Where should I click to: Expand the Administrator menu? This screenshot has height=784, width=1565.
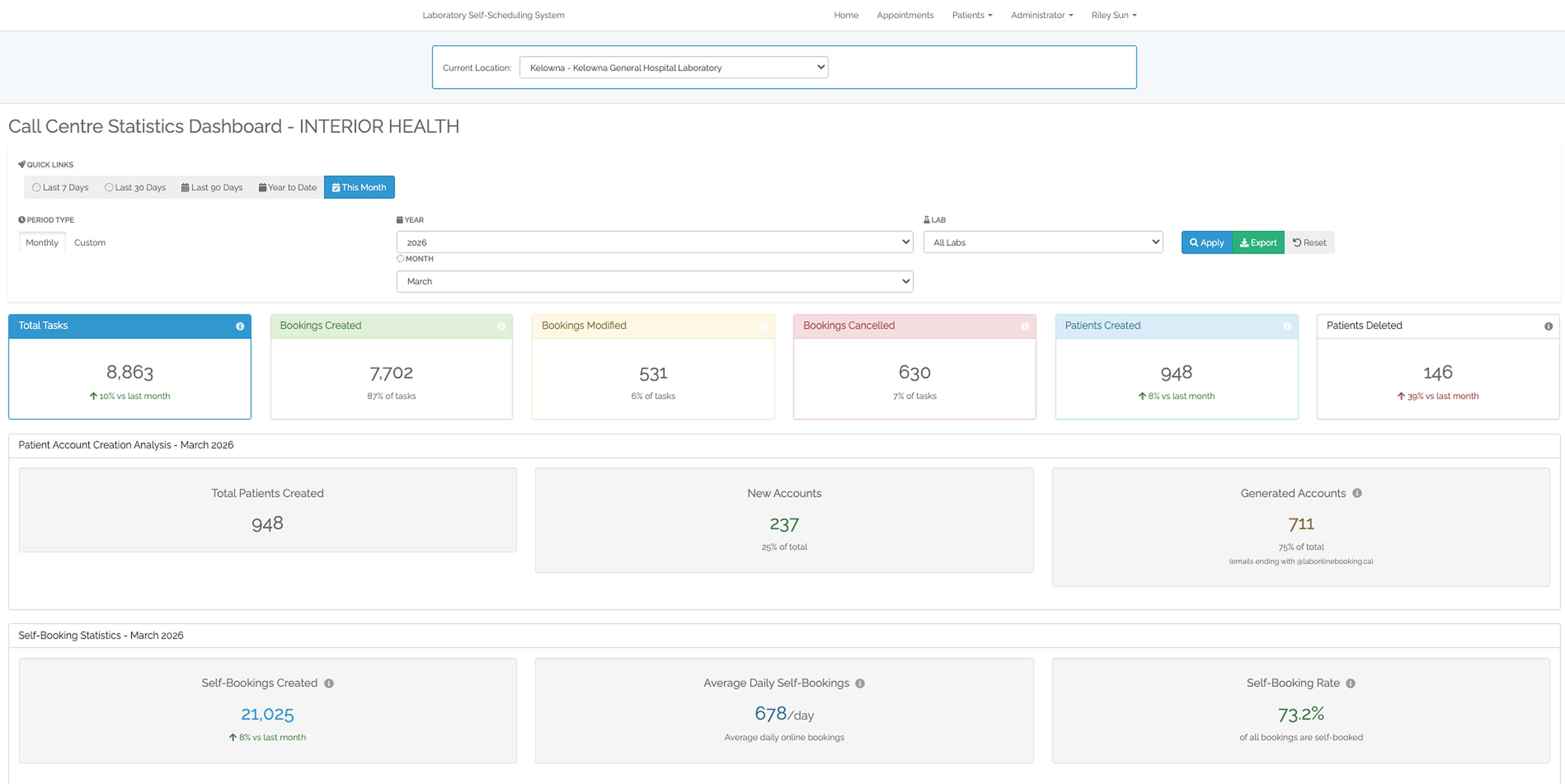tap(1042, 15)
